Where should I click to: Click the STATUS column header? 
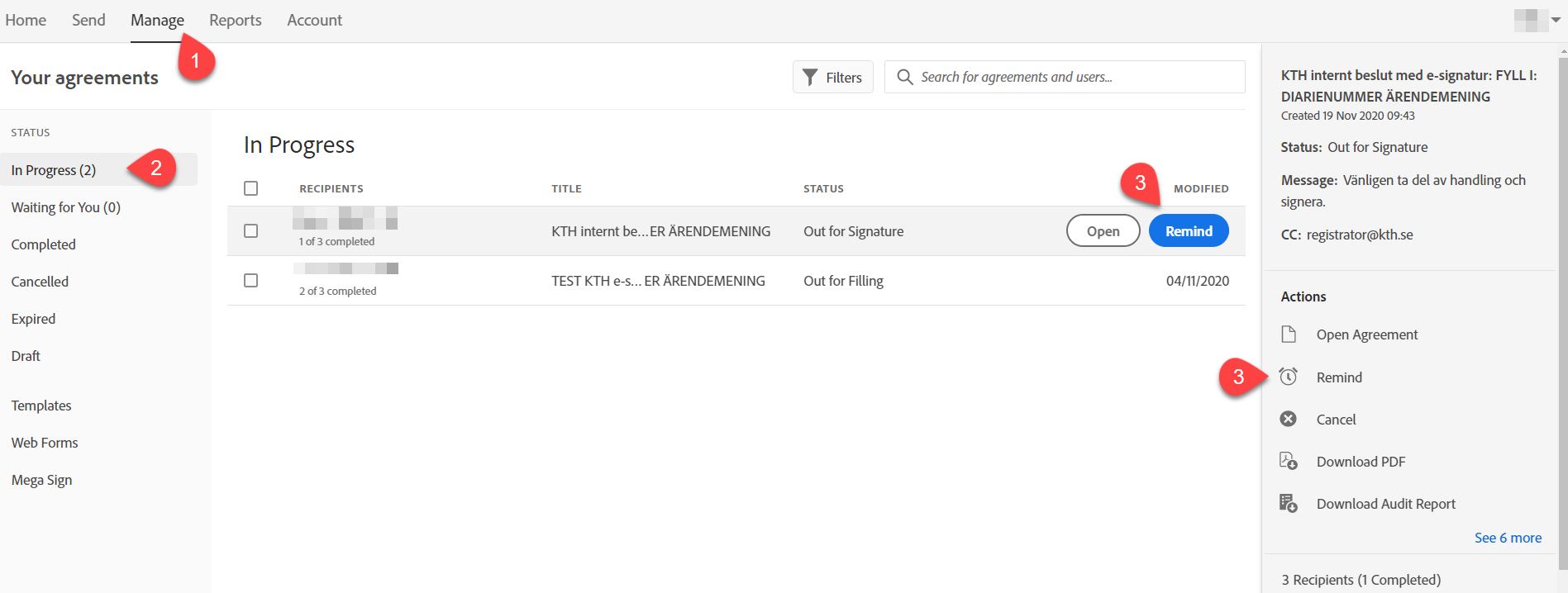coord(823,188)
